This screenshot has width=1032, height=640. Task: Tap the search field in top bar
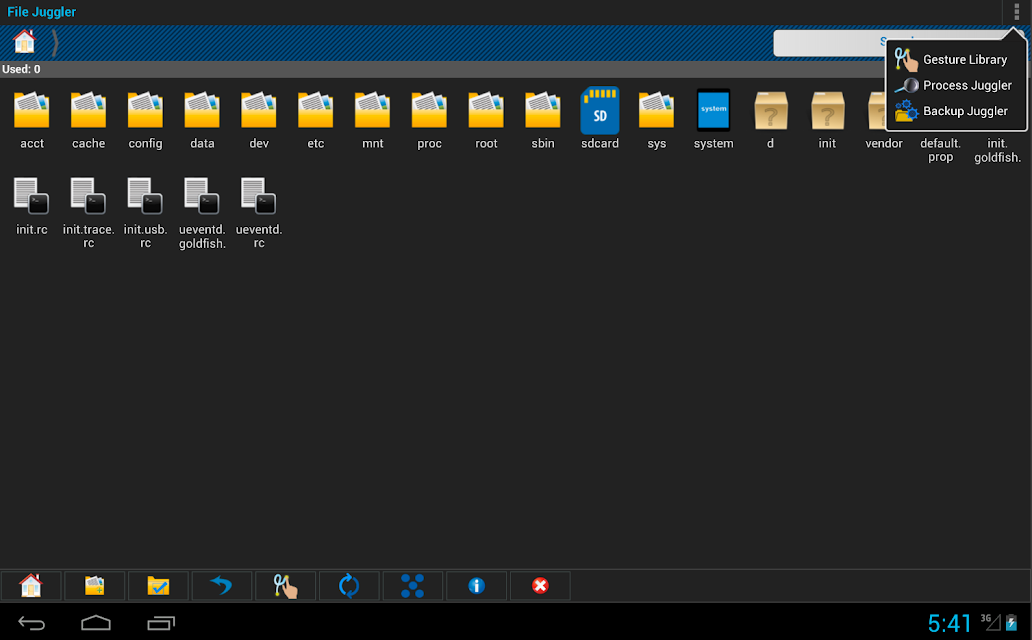829,43
